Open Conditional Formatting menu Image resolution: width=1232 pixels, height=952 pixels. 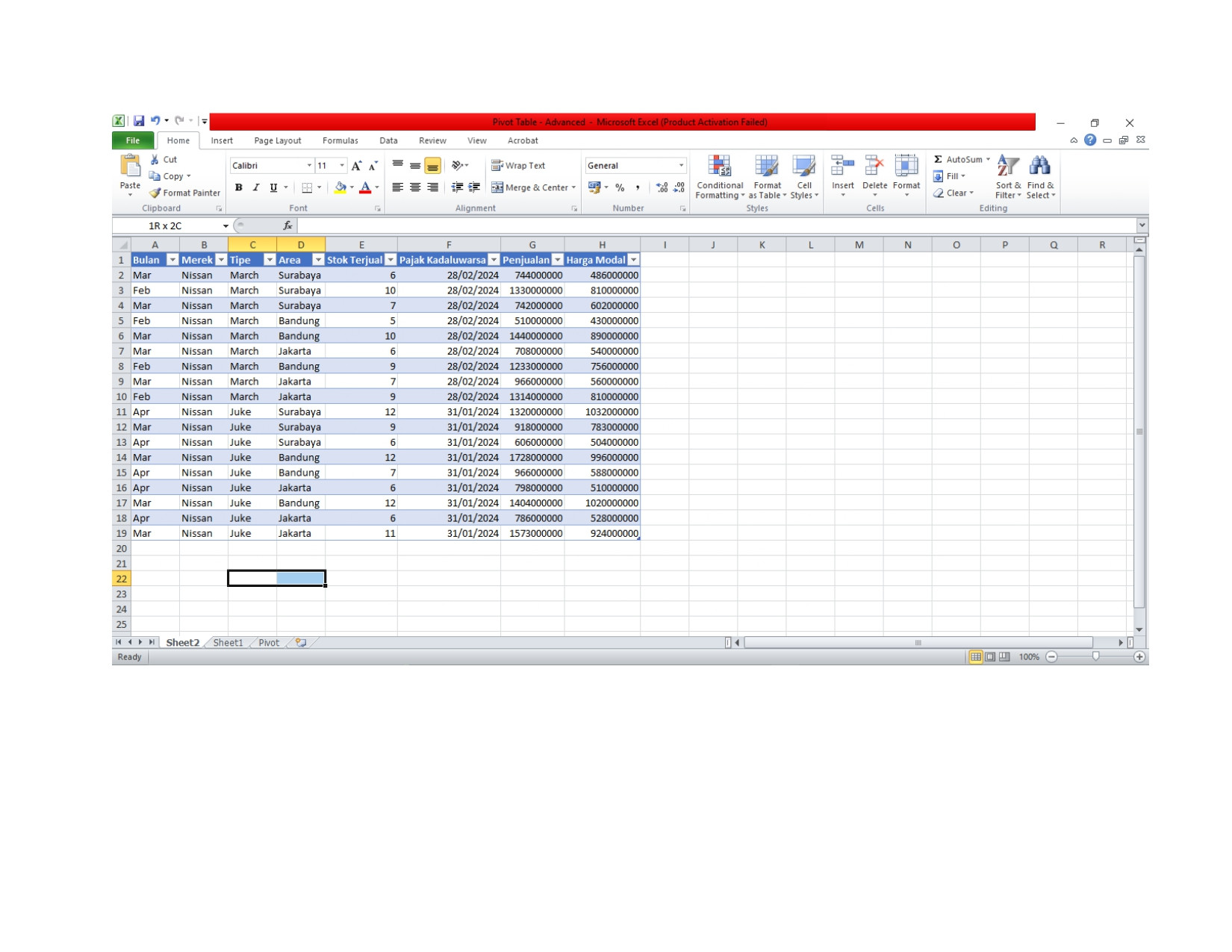tap(720, 178)
